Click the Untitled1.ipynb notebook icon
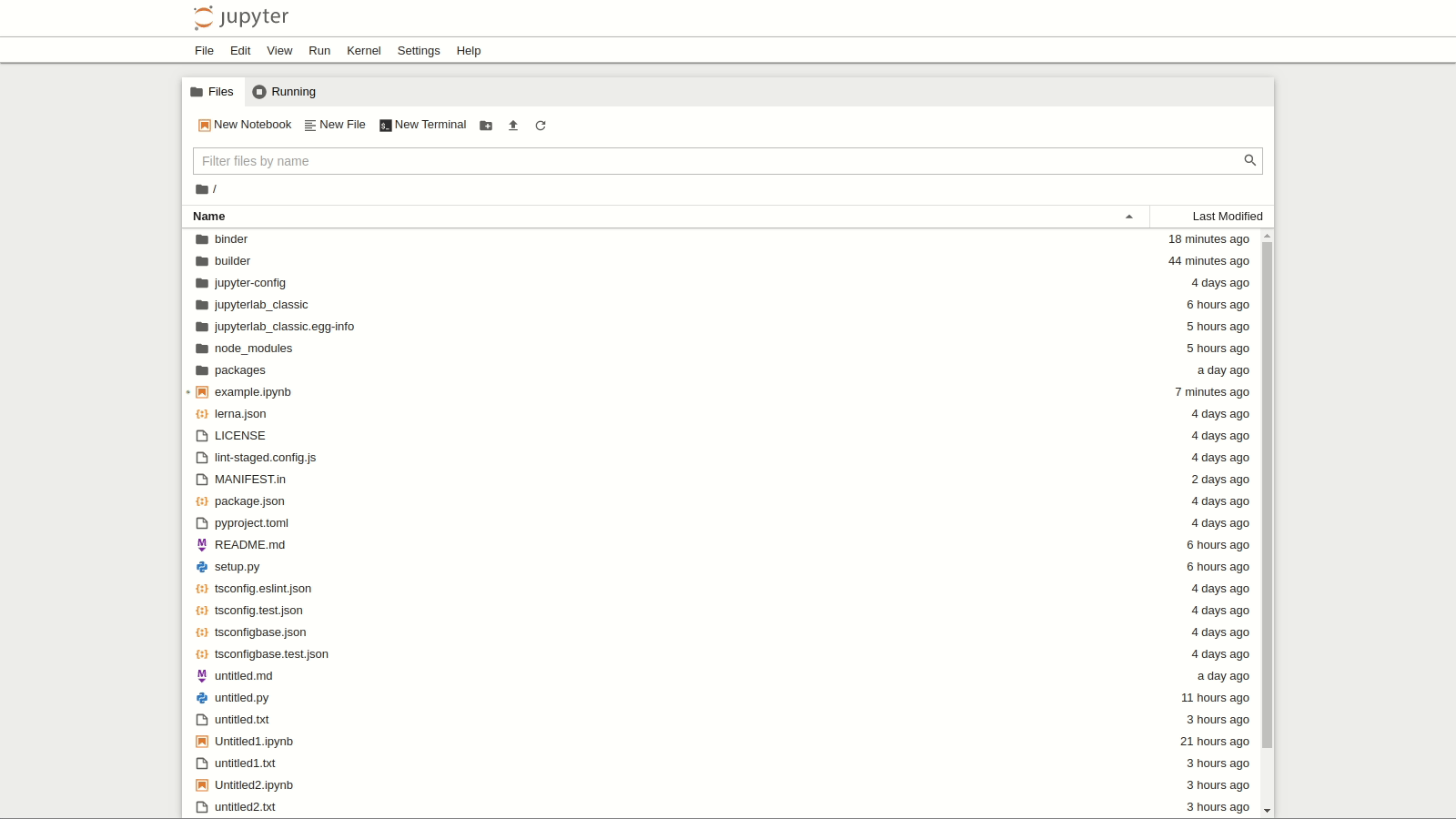This screenshot has width=1456, height=819. (x=202, y=742)
